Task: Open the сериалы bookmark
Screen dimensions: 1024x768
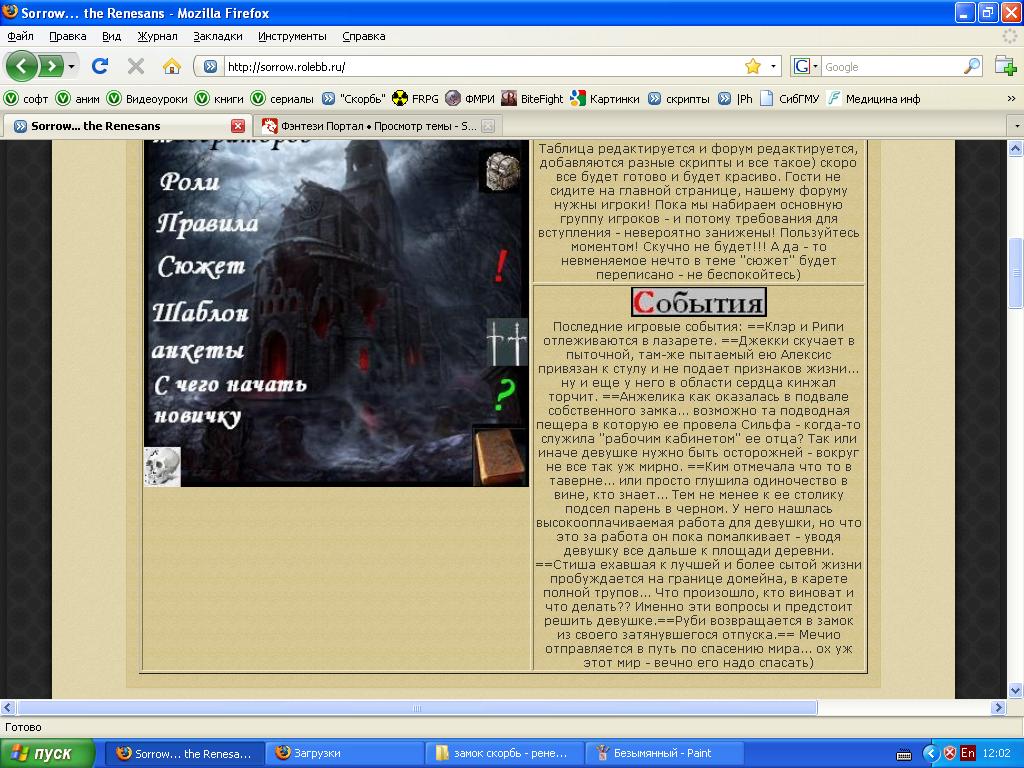Action: pos(282,99)
